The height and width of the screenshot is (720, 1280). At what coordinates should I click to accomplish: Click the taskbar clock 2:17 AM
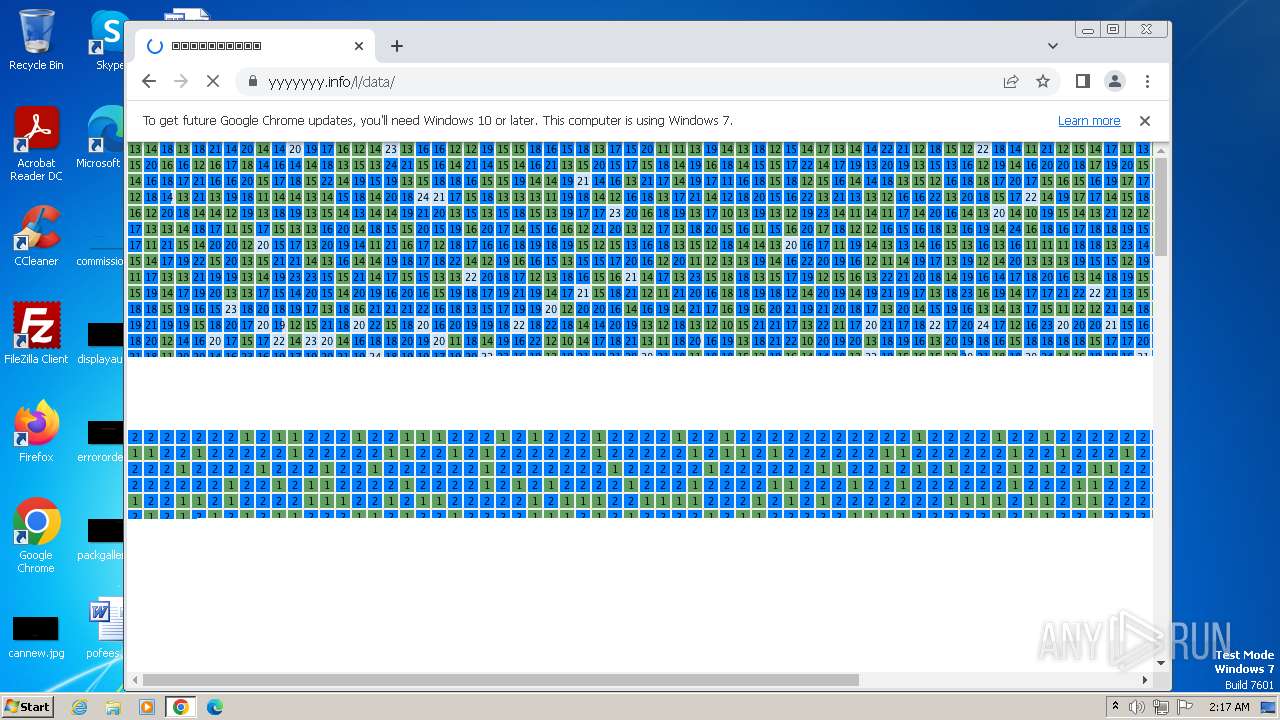coord(1228,707)
